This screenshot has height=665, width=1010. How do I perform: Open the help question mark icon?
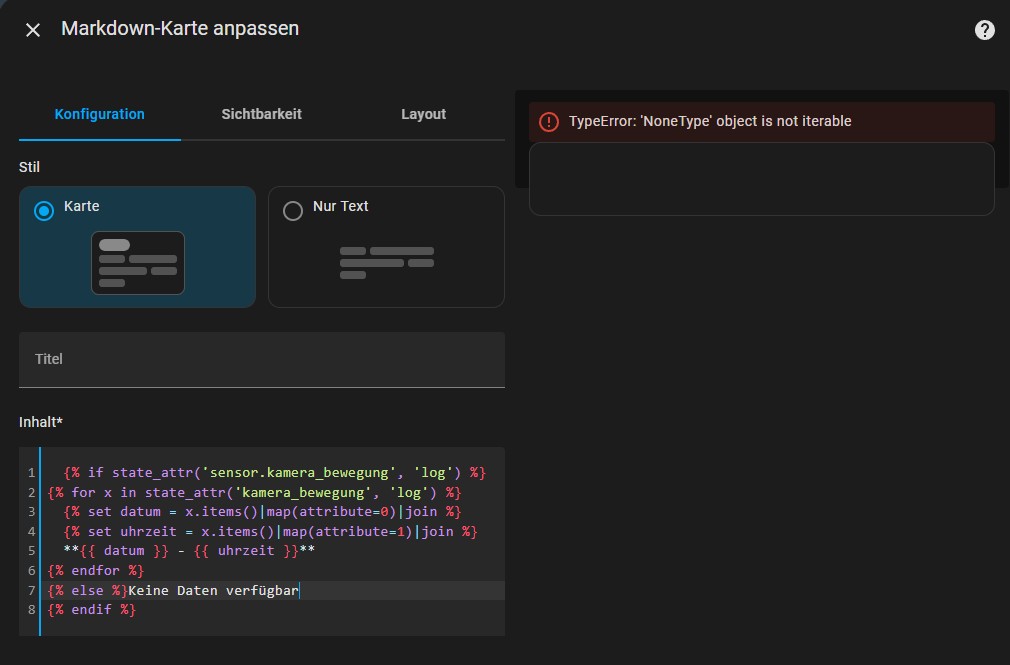click(x=984, y=30)
